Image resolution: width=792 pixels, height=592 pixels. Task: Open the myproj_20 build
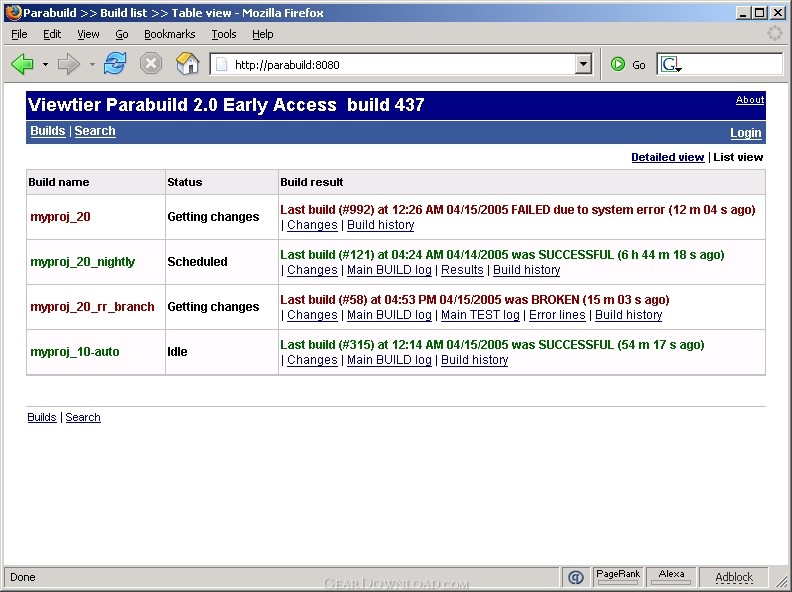coord(61,217)
